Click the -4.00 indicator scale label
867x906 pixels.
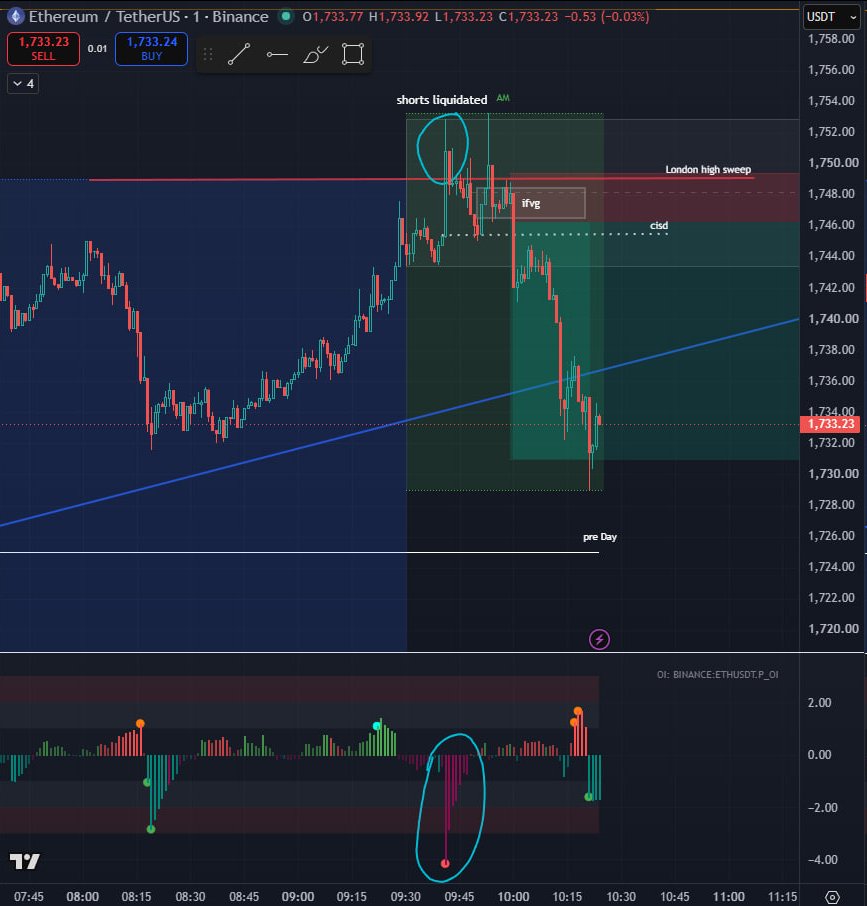click(823, 860)
